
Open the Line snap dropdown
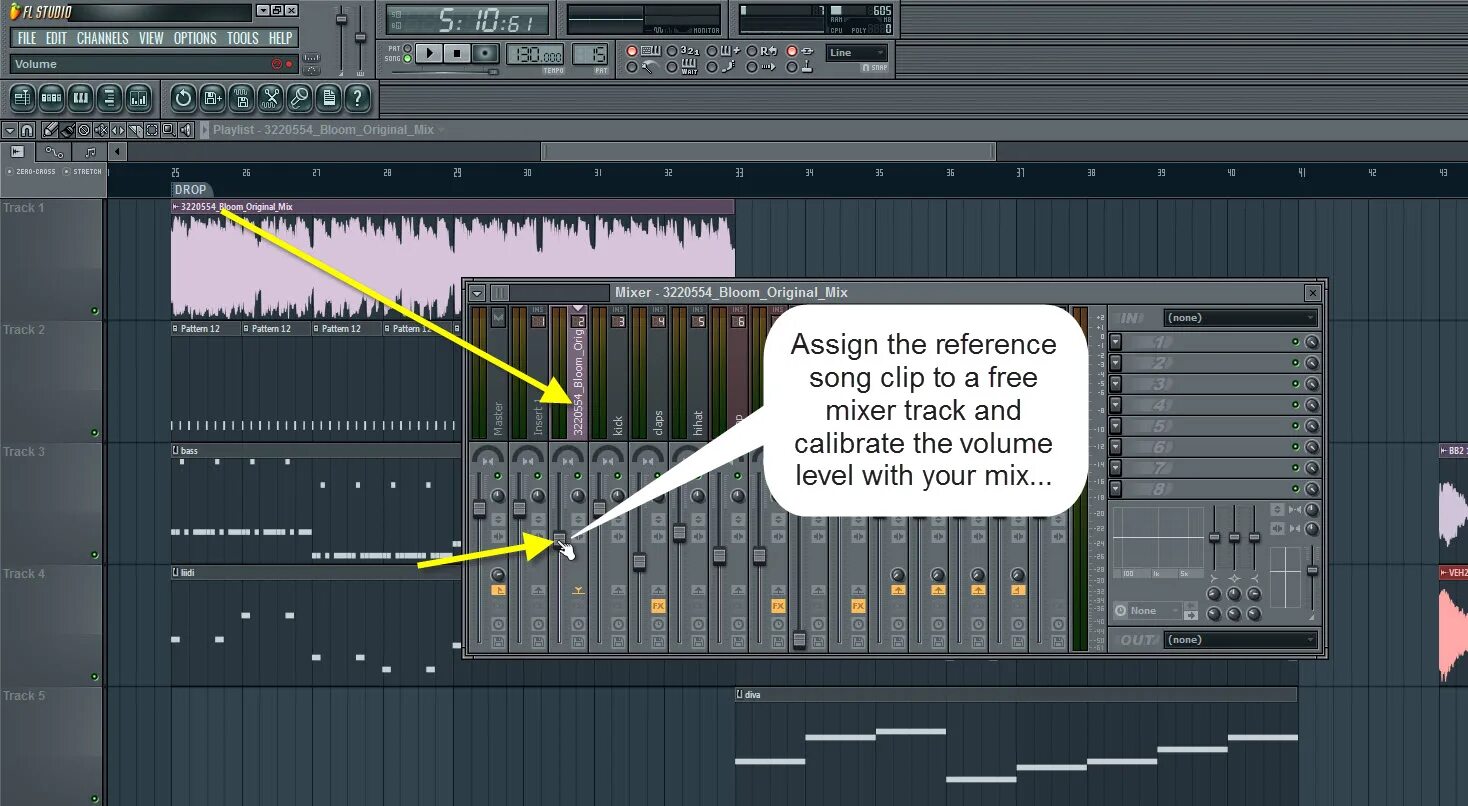pos(856,53)
